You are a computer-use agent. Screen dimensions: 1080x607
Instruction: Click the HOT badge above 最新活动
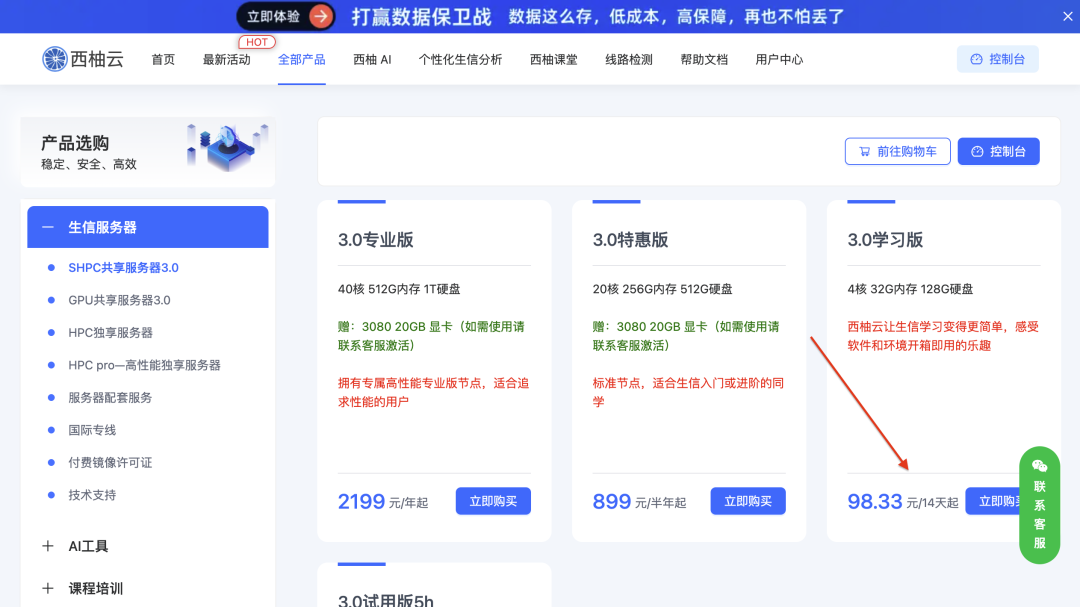257,42
